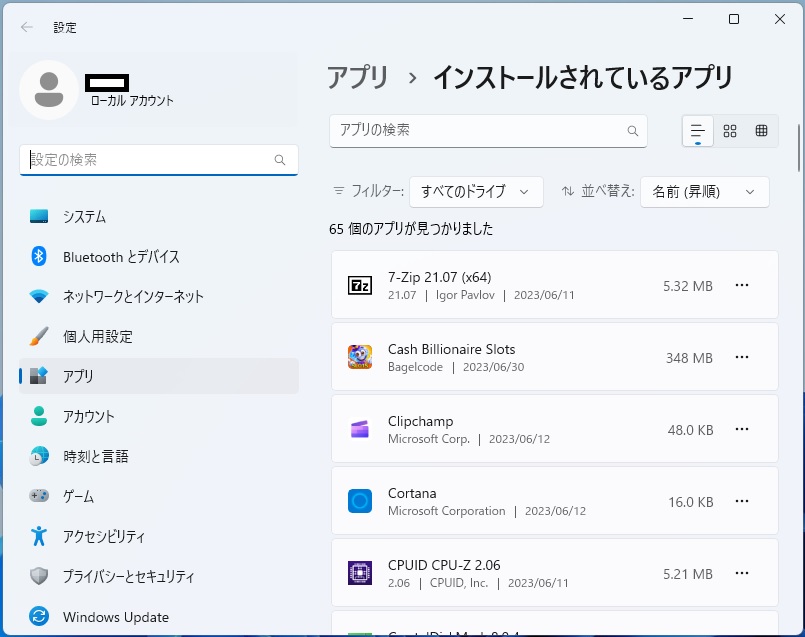Open the すべてのドライブ filter dropdown
The image size is (805, 637).
coord(476,192)
